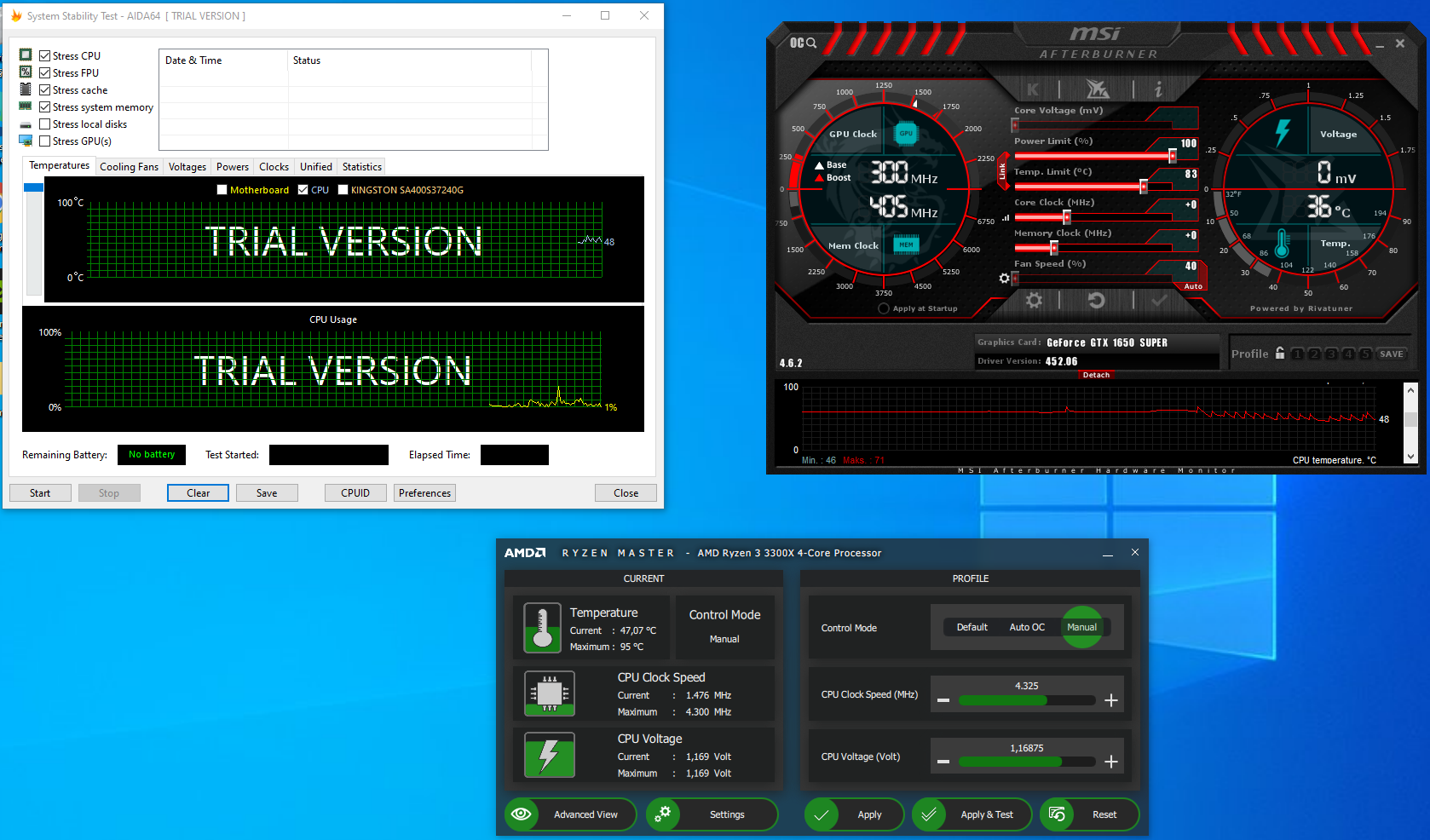The image size is (1430, 840).
Task: Open Afterburner settings gear icon
Action: (1034, 300)
